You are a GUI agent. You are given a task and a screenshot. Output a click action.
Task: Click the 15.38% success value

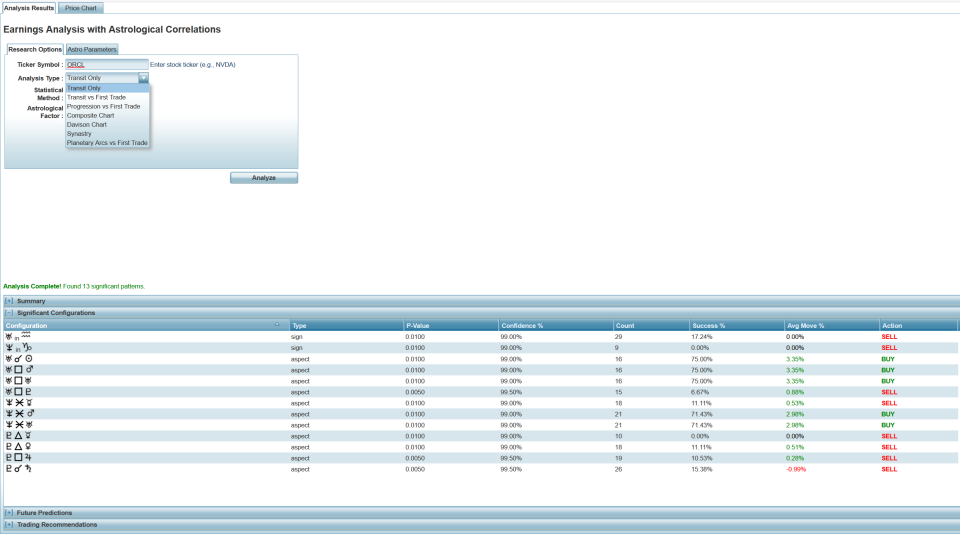[702, 469]
